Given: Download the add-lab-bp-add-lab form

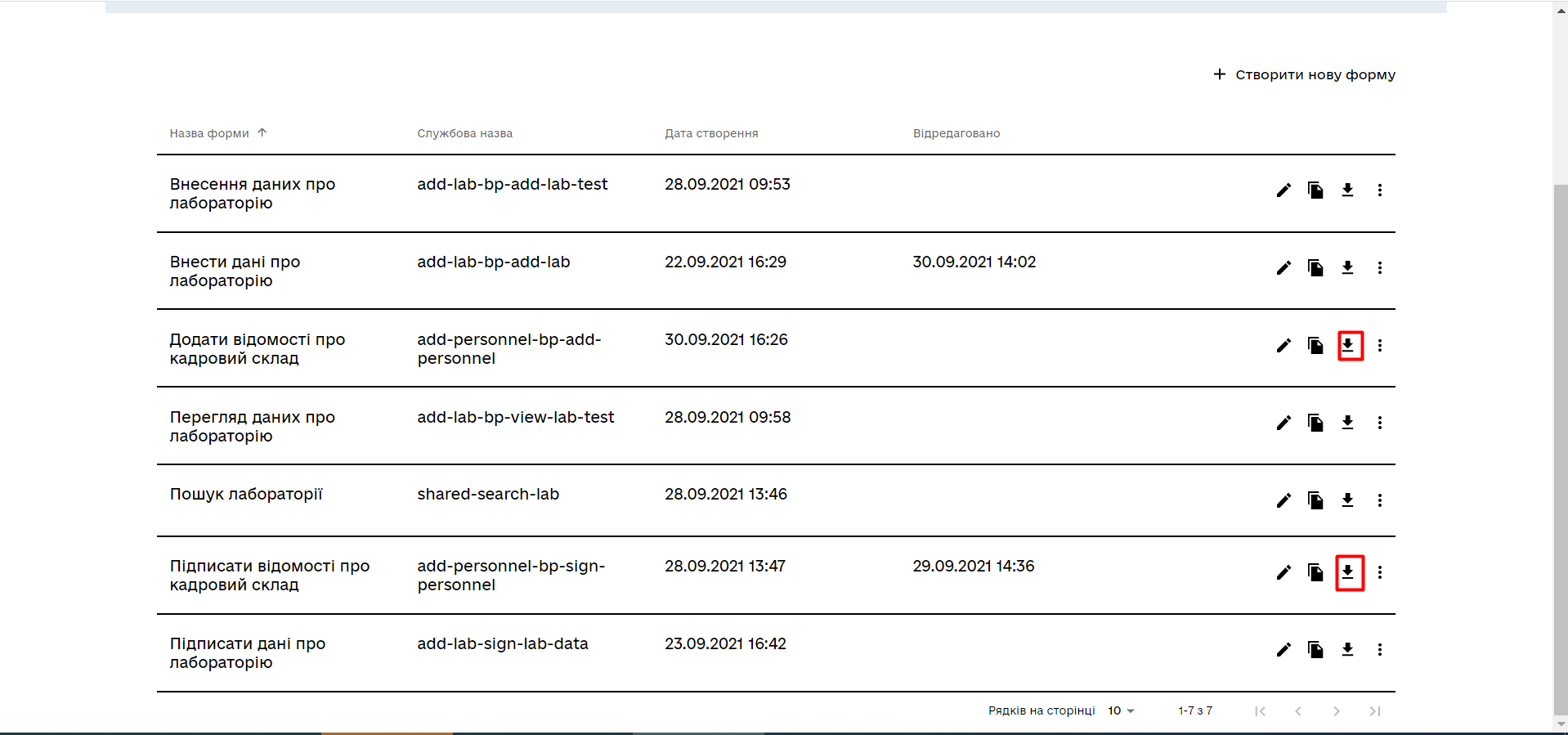Looking at the screenshot, I should (x=1347, y=268).
